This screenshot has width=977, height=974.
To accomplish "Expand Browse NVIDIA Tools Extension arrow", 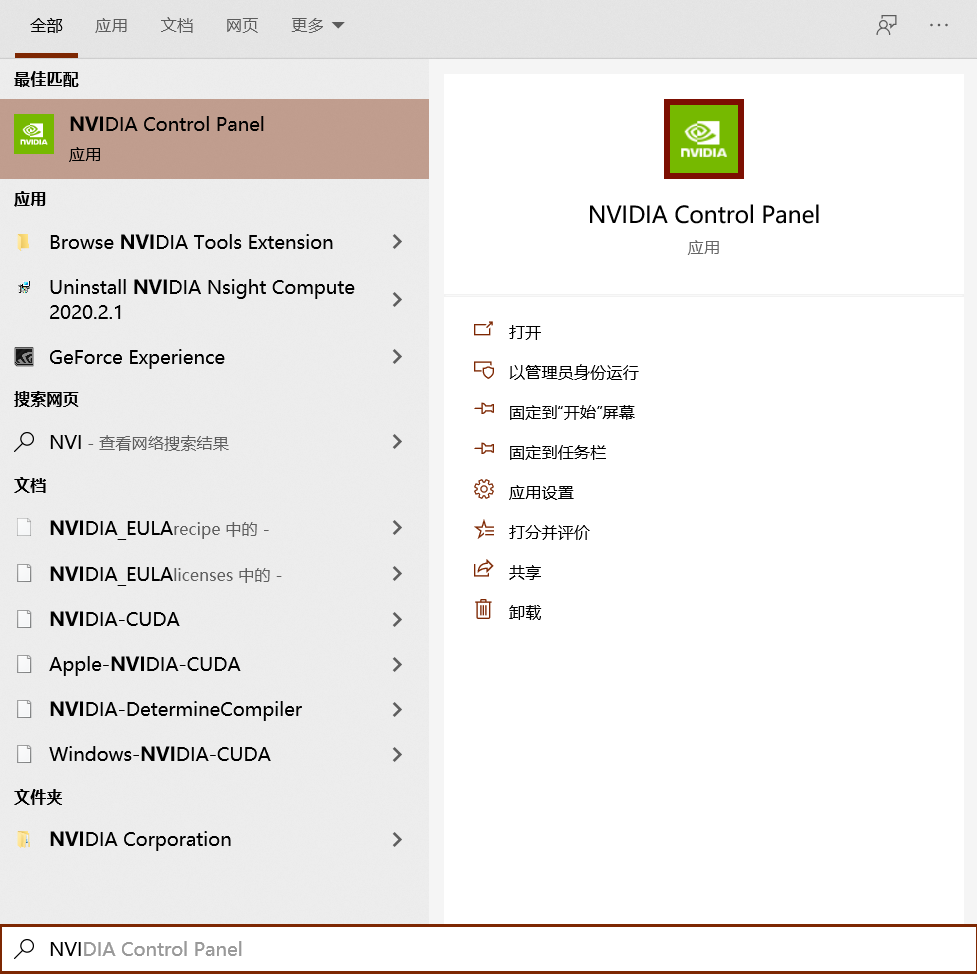I will pyautogui.click(x=397, y=242).
